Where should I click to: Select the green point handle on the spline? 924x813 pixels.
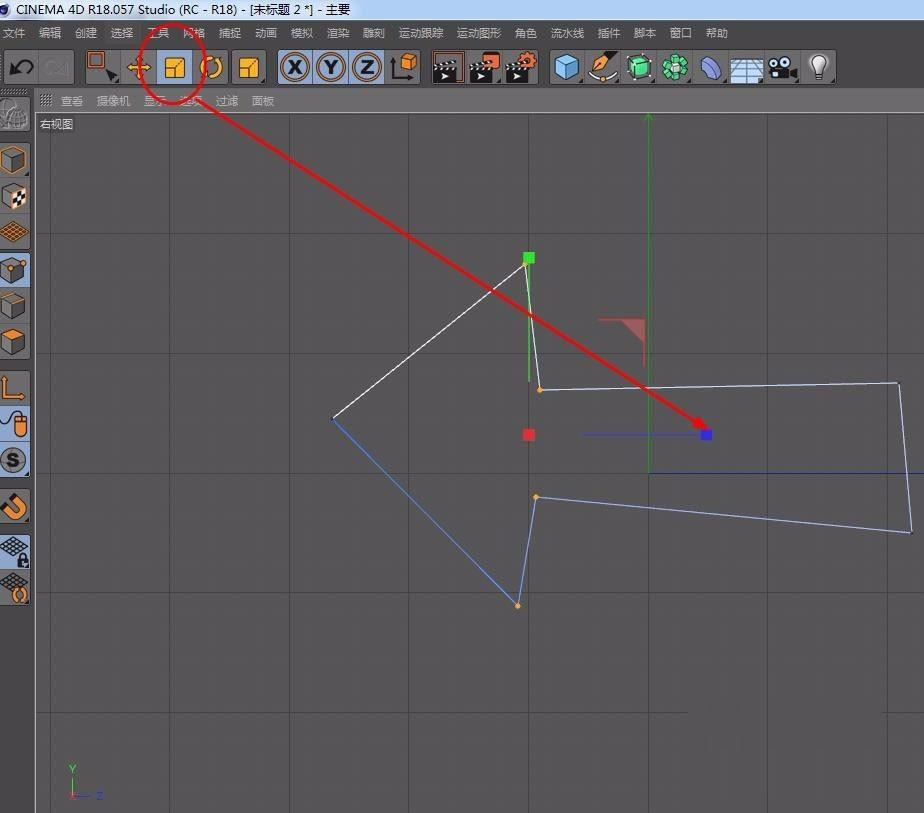click(527, 258)
